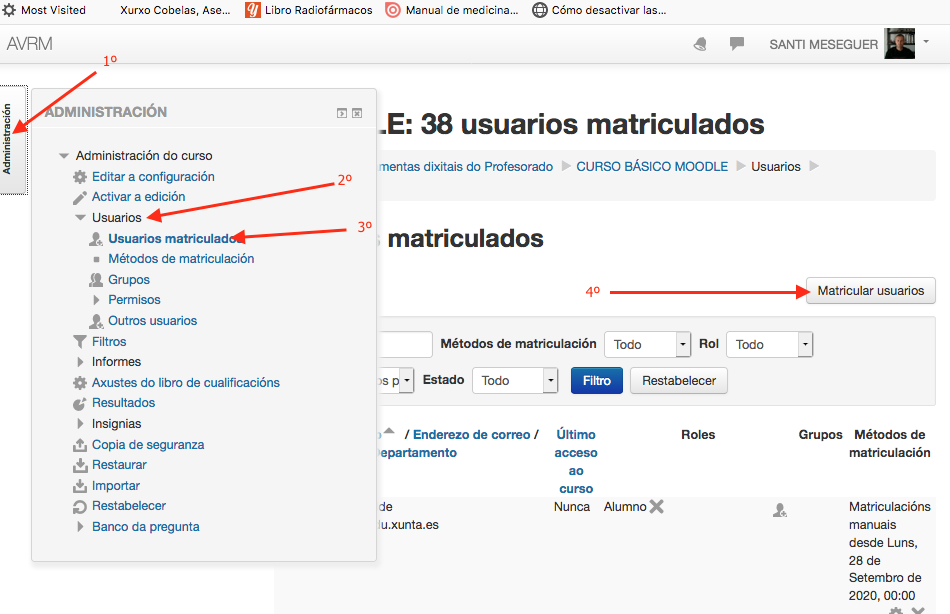950x614 pixels.
Task: Expand the Informes tree item
Action: pyautogui.click(x=80, y=362)
